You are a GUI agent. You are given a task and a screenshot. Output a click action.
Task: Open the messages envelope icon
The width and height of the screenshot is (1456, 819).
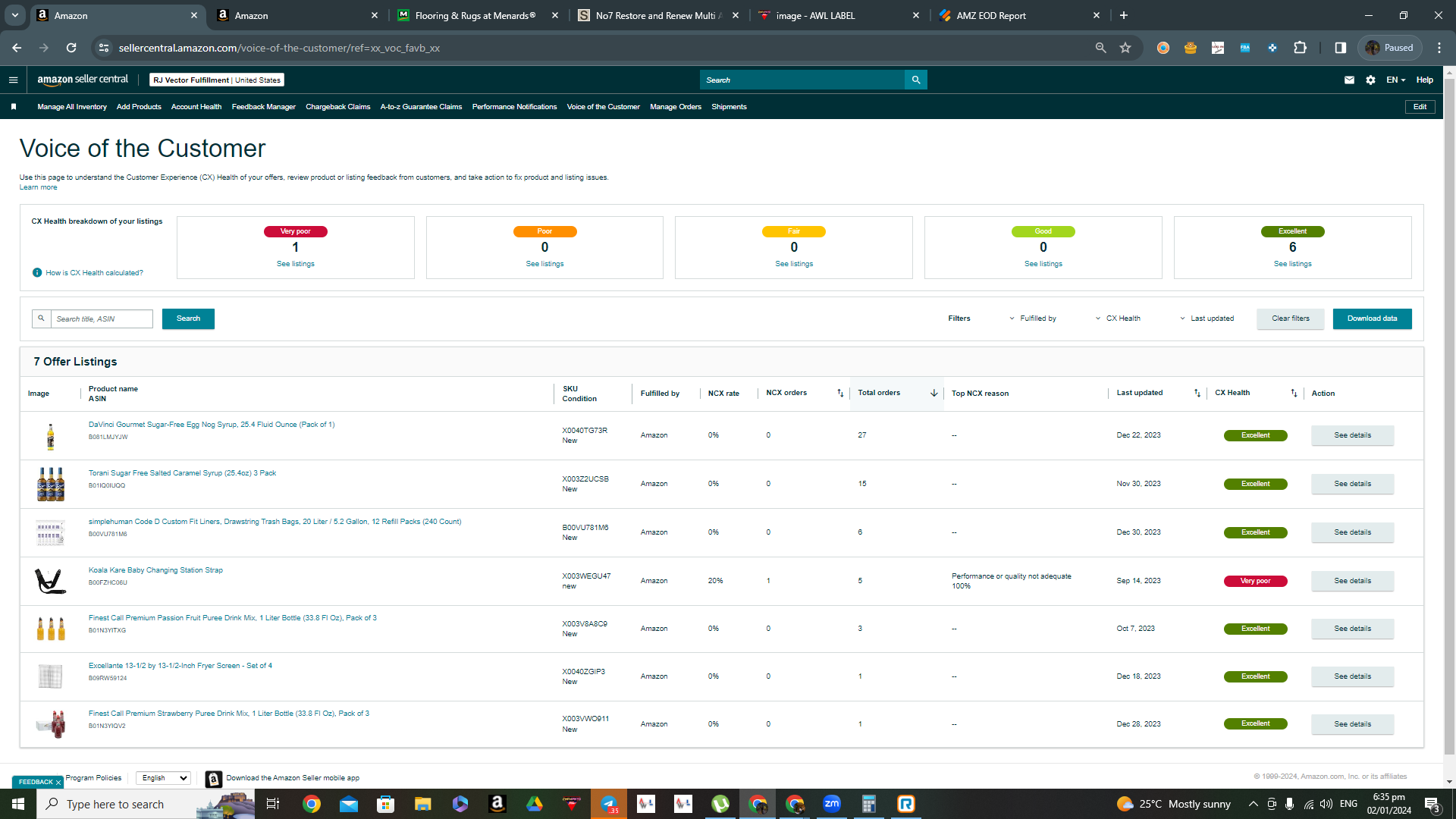point(1349,80)
